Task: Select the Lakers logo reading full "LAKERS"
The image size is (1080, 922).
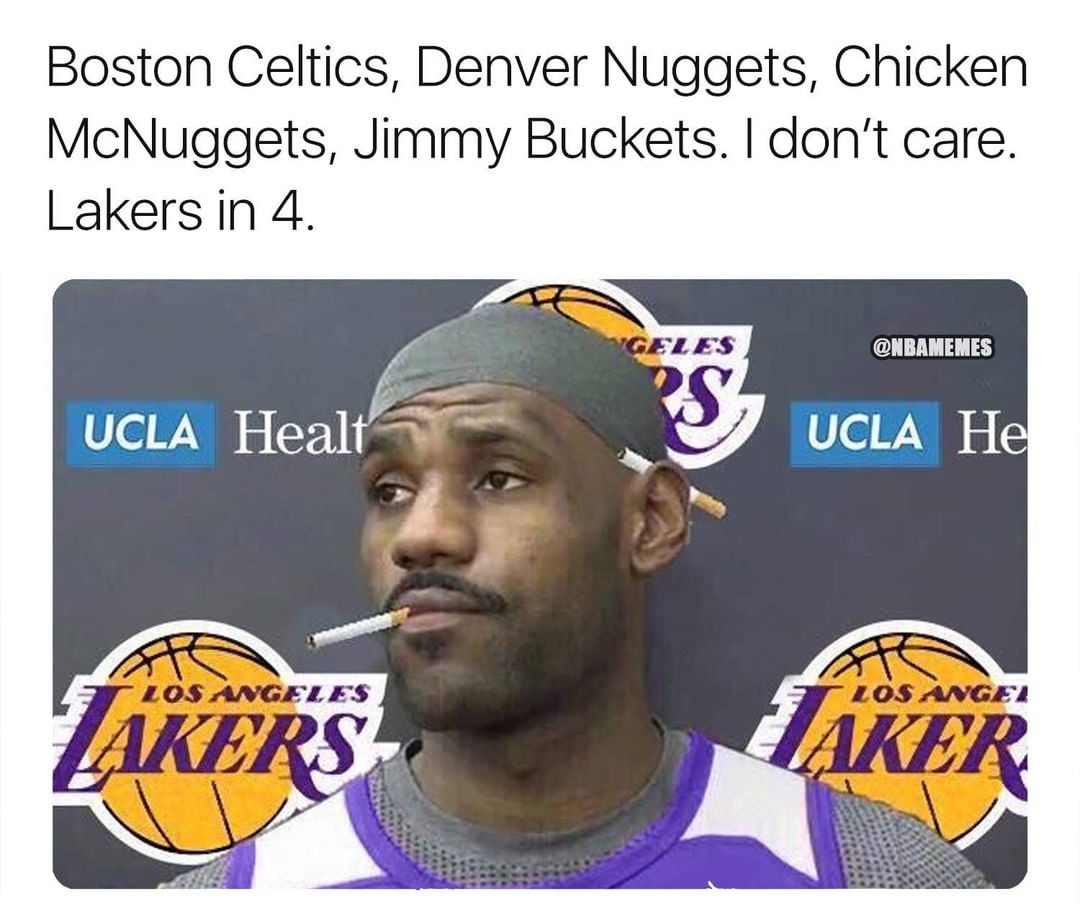Action: (x=214, y=737)
